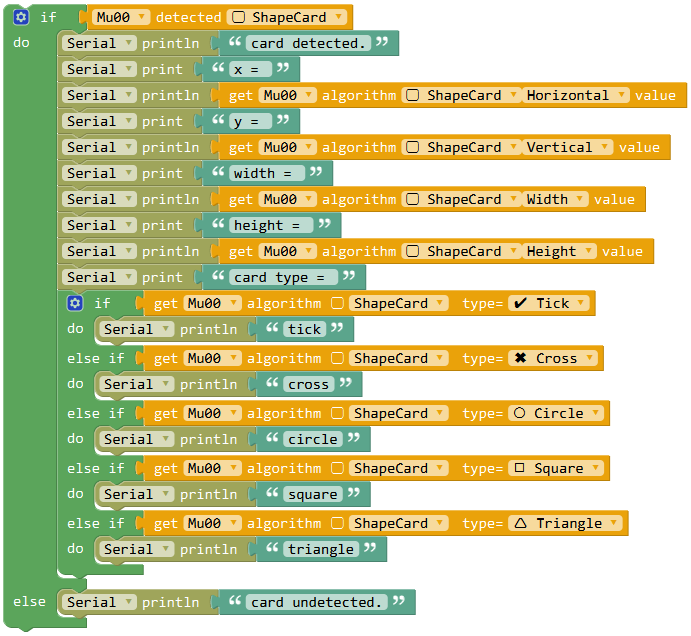Click card icon in Tick type row

pos(338,303)
